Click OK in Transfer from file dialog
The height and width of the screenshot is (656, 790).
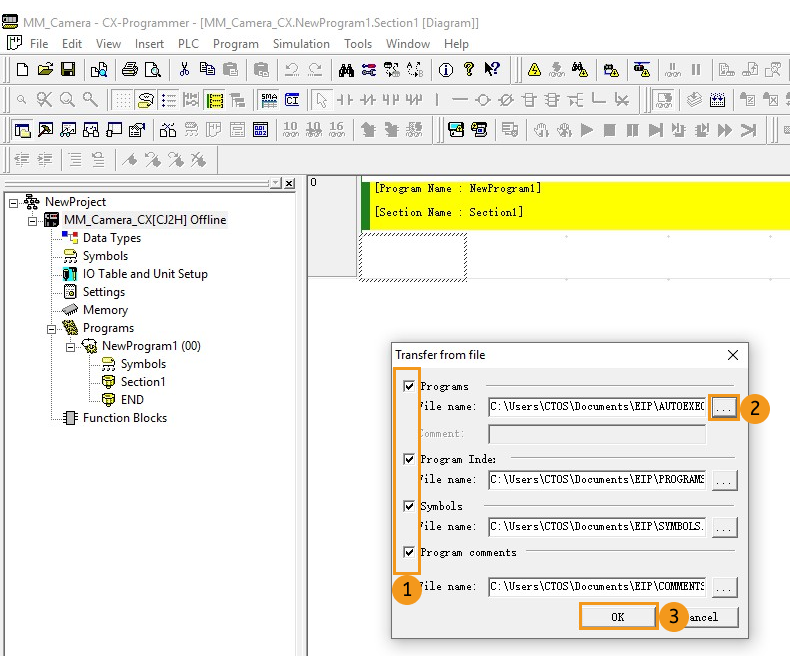coord(617,617)
